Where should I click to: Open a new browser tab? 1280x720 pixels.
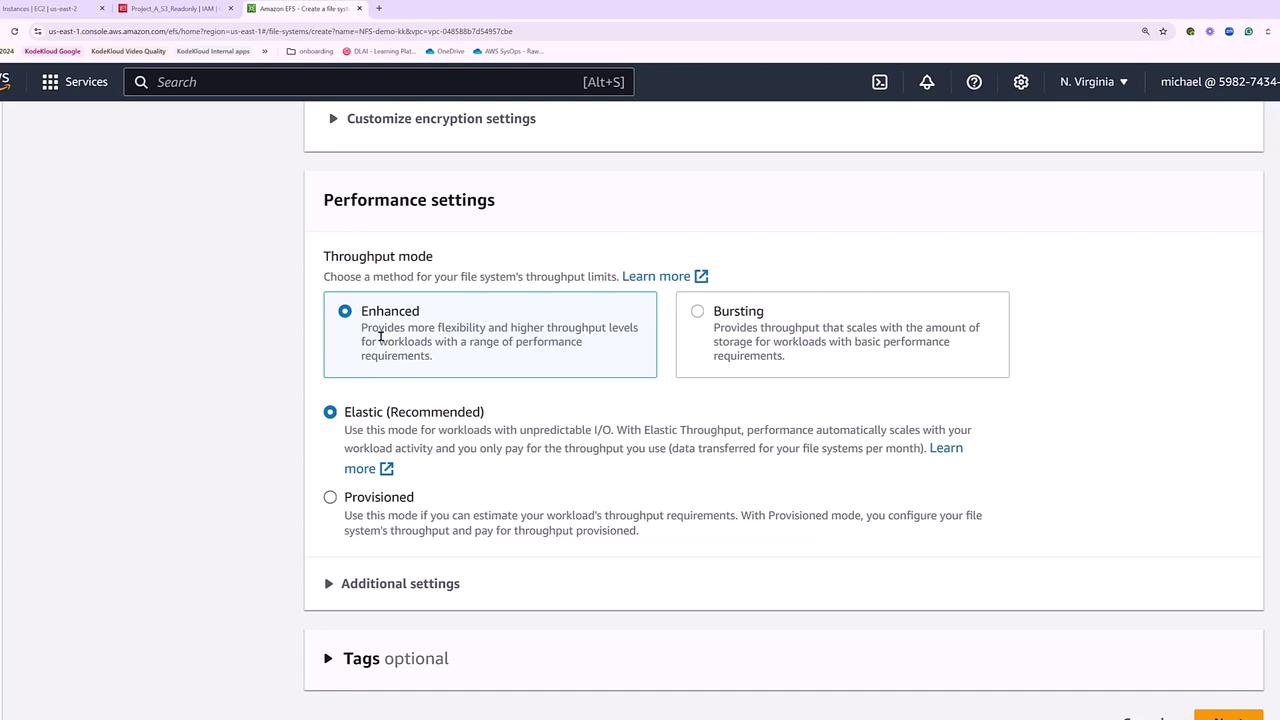click(378, 8)
